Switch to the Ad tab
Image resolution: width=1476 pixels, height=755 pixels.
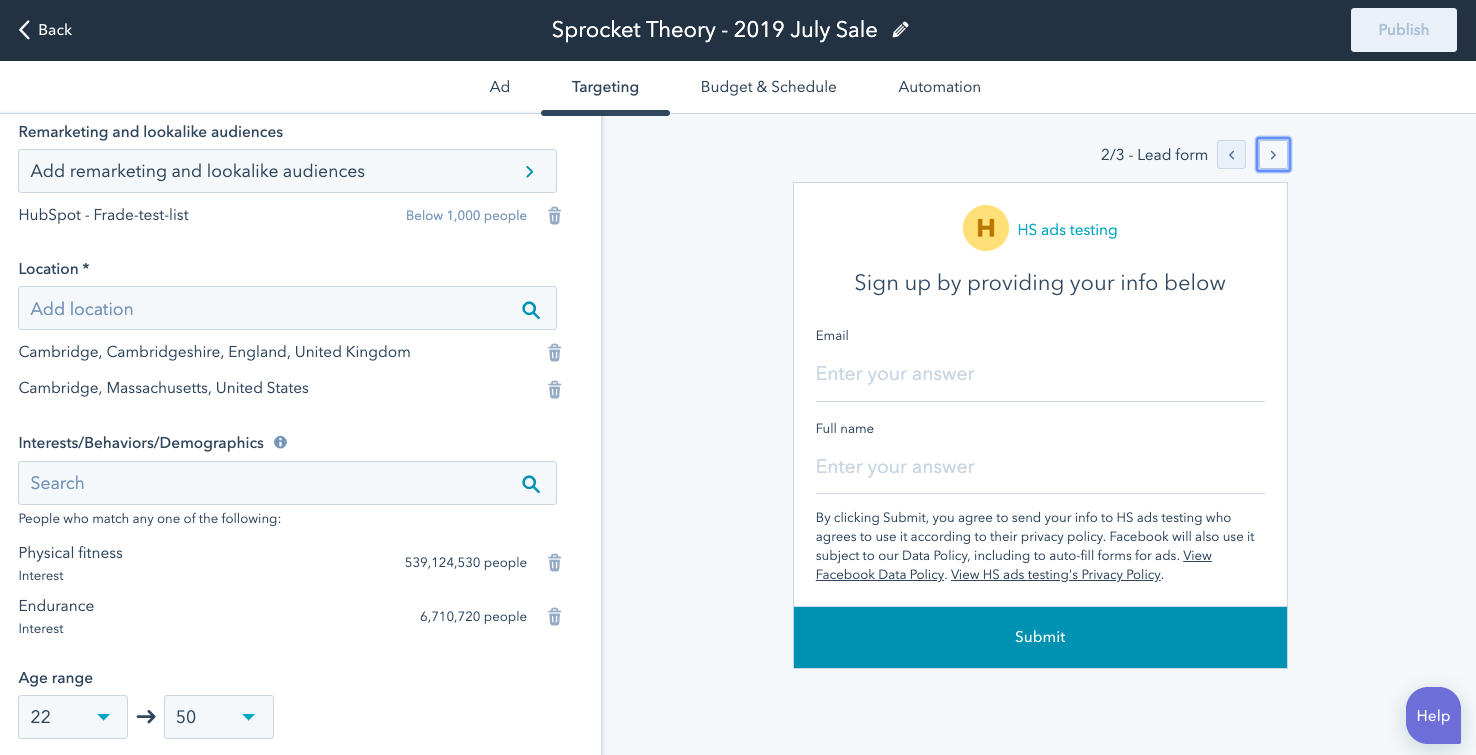pyautogui.click(x=500, y=87)
